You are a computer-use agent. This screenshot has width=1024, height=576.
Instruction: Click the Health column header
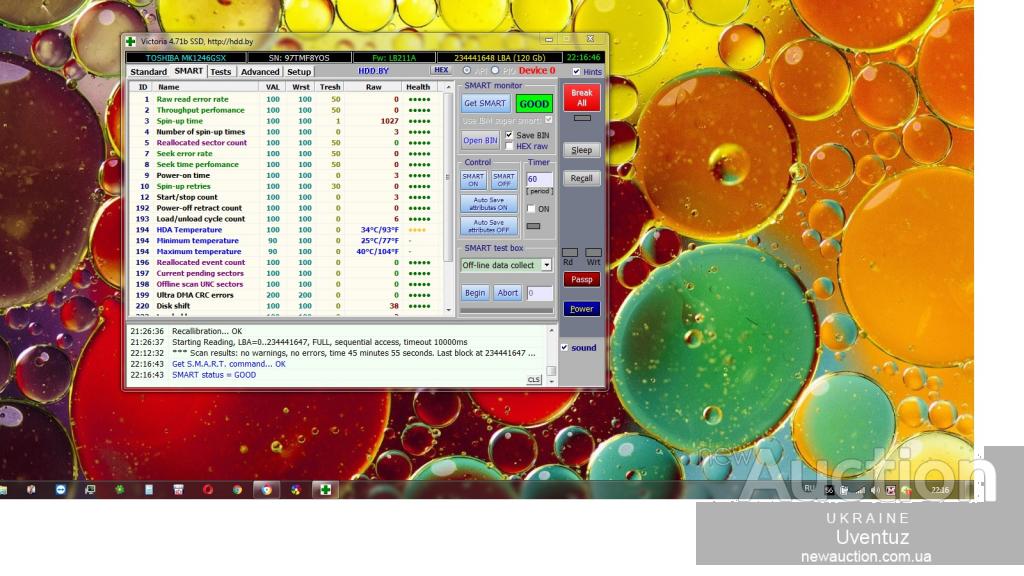[418, 87]
